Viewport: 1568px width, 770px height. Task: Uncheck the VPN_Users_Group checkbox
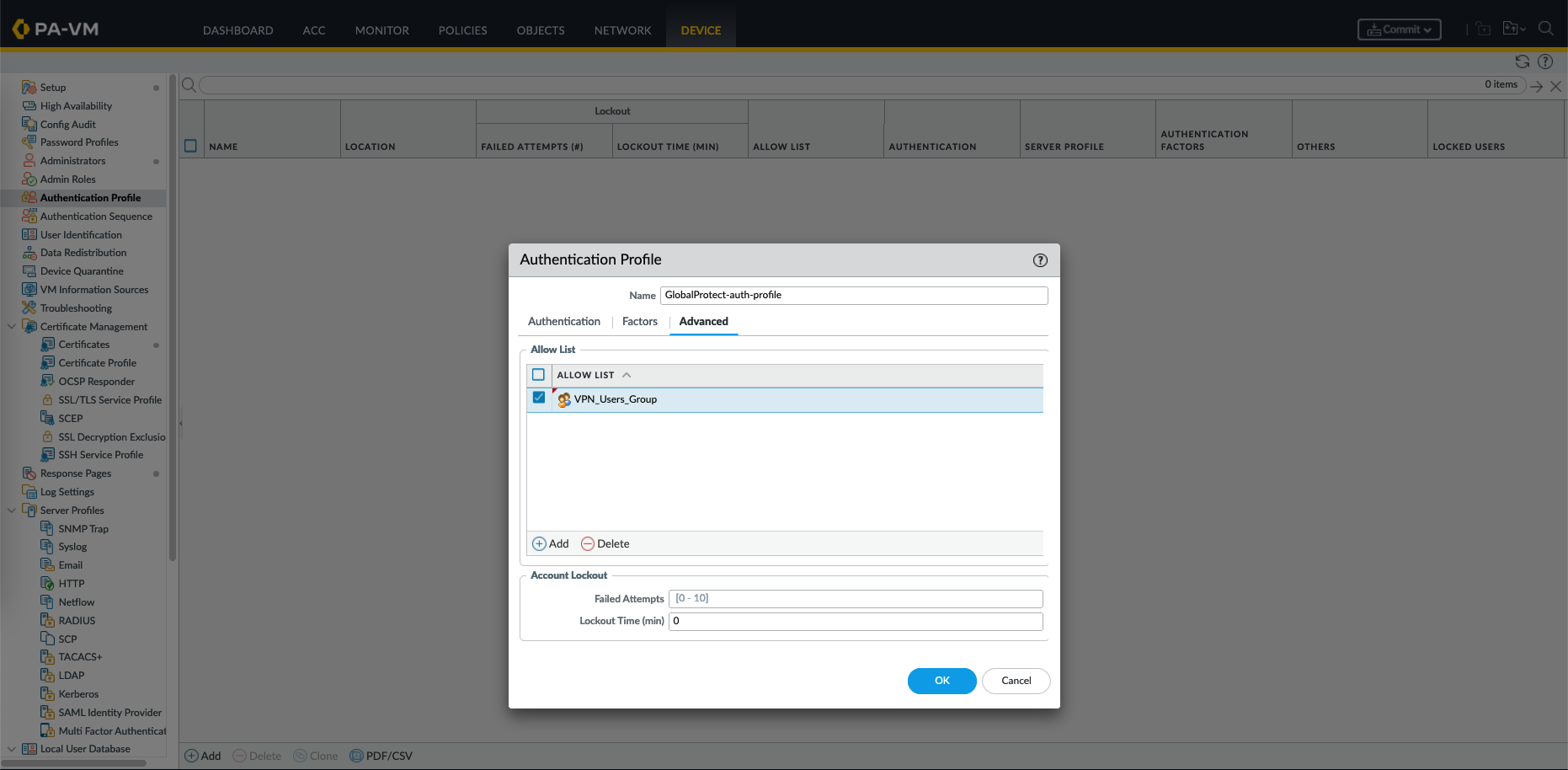click(x=539, y=398)
